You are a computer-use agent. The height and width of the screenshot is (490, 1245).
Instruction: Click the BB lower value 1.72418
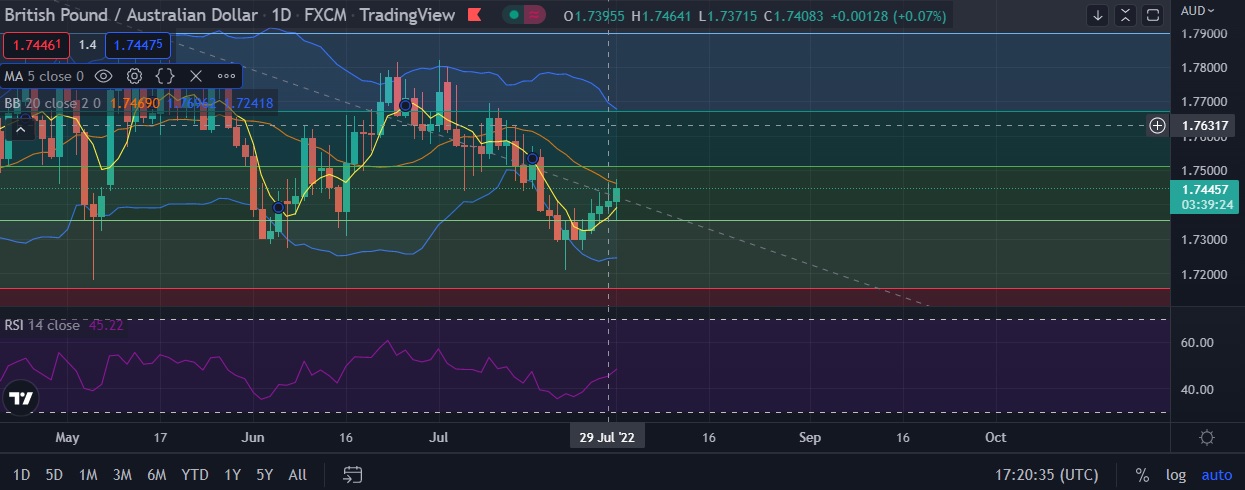click(x=250, y=103)
